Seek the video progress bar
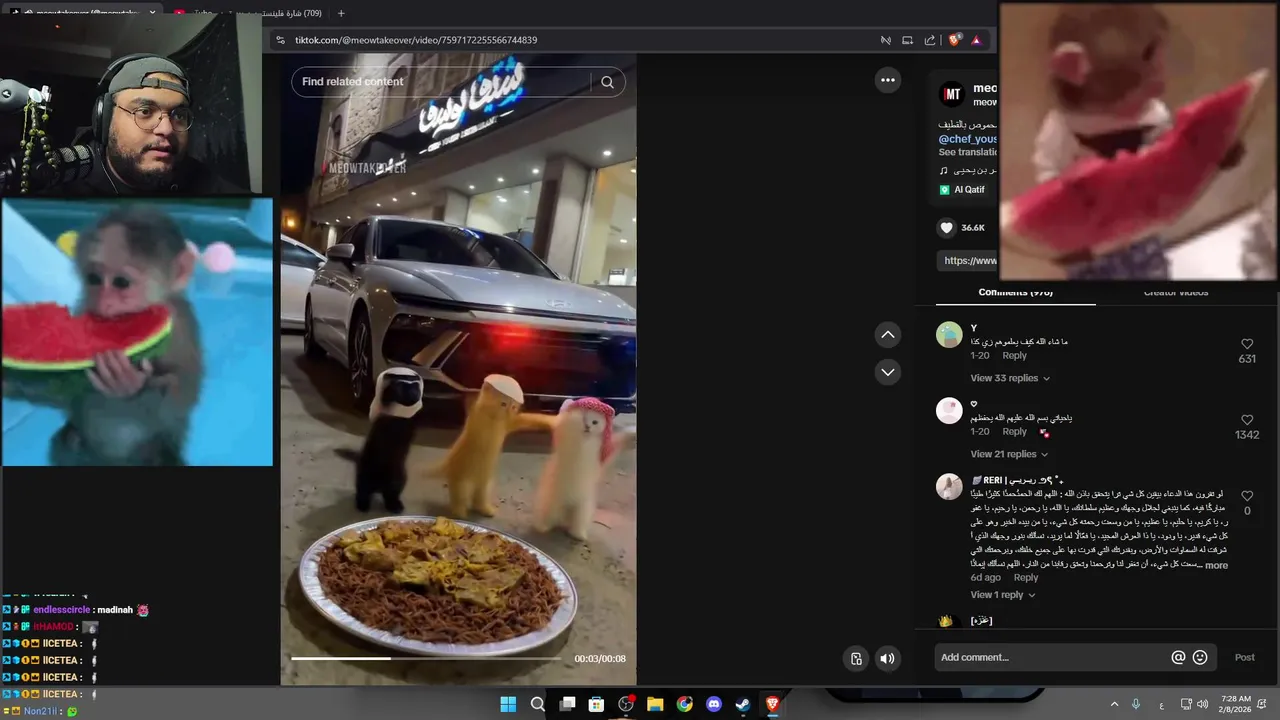Screen dimensions: 1280x720 coord(426,658)
